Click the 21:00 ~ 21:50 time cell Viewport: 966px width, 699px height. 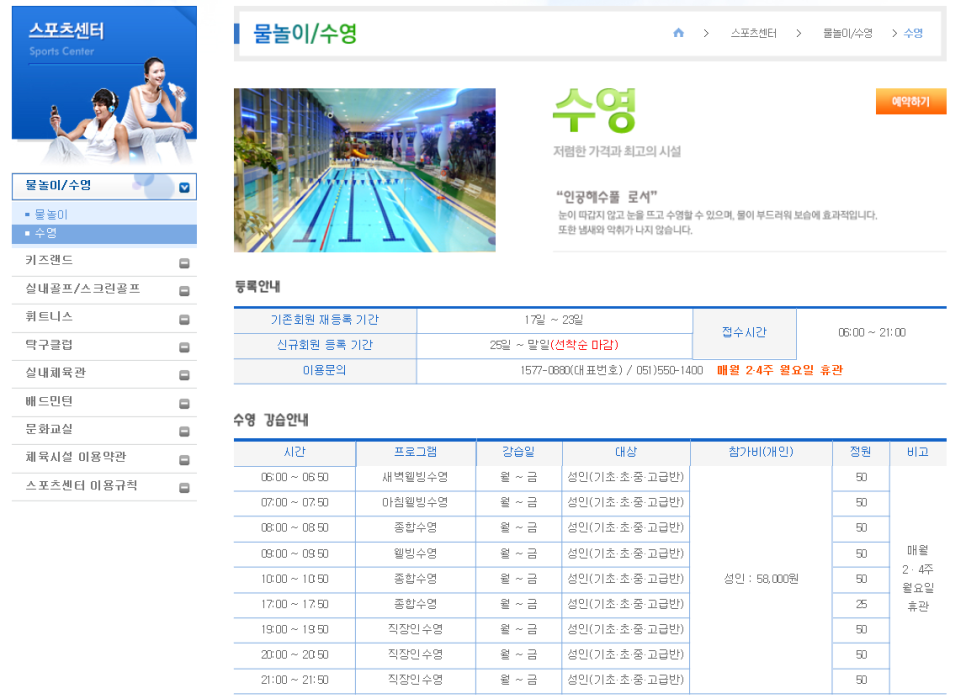[294, 680]
